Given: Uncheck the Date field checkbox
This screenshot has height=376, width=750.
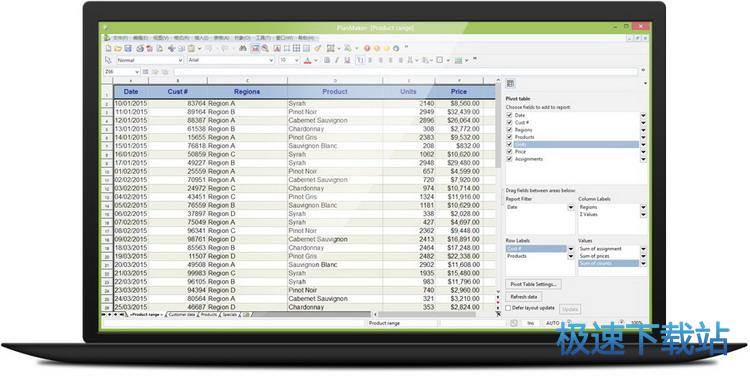Looking at the screenshot, I should pos(509,115).
